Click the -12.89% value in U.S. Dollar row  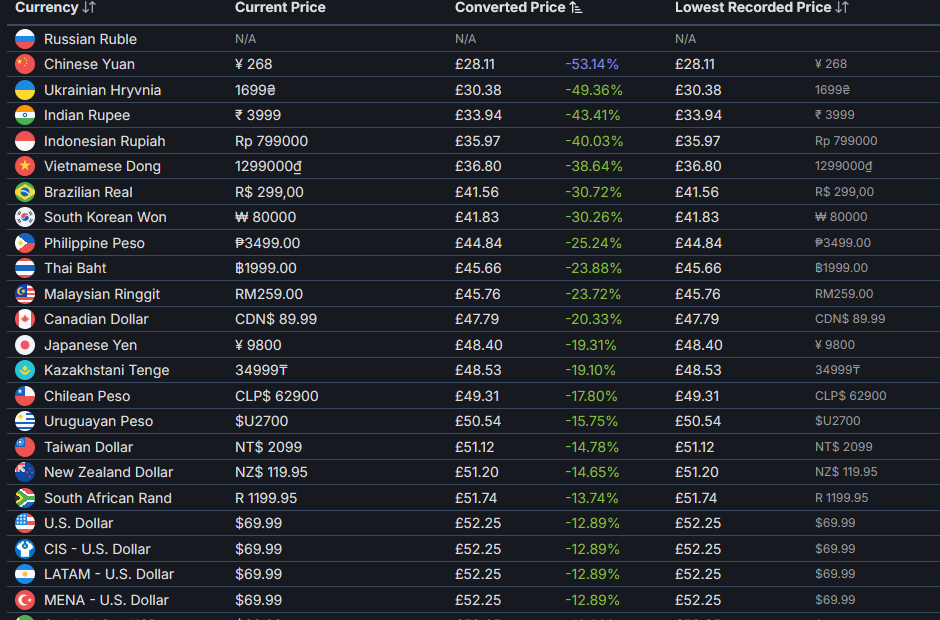tap(592, 523)
